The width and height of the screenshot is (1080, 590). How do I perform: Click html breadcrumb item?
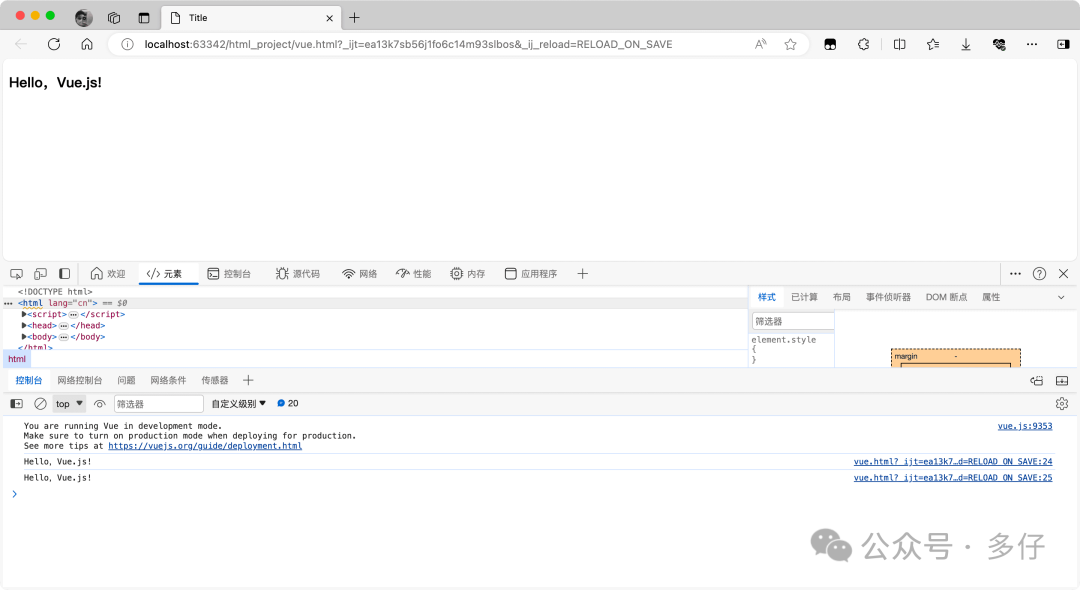[17, 359]
